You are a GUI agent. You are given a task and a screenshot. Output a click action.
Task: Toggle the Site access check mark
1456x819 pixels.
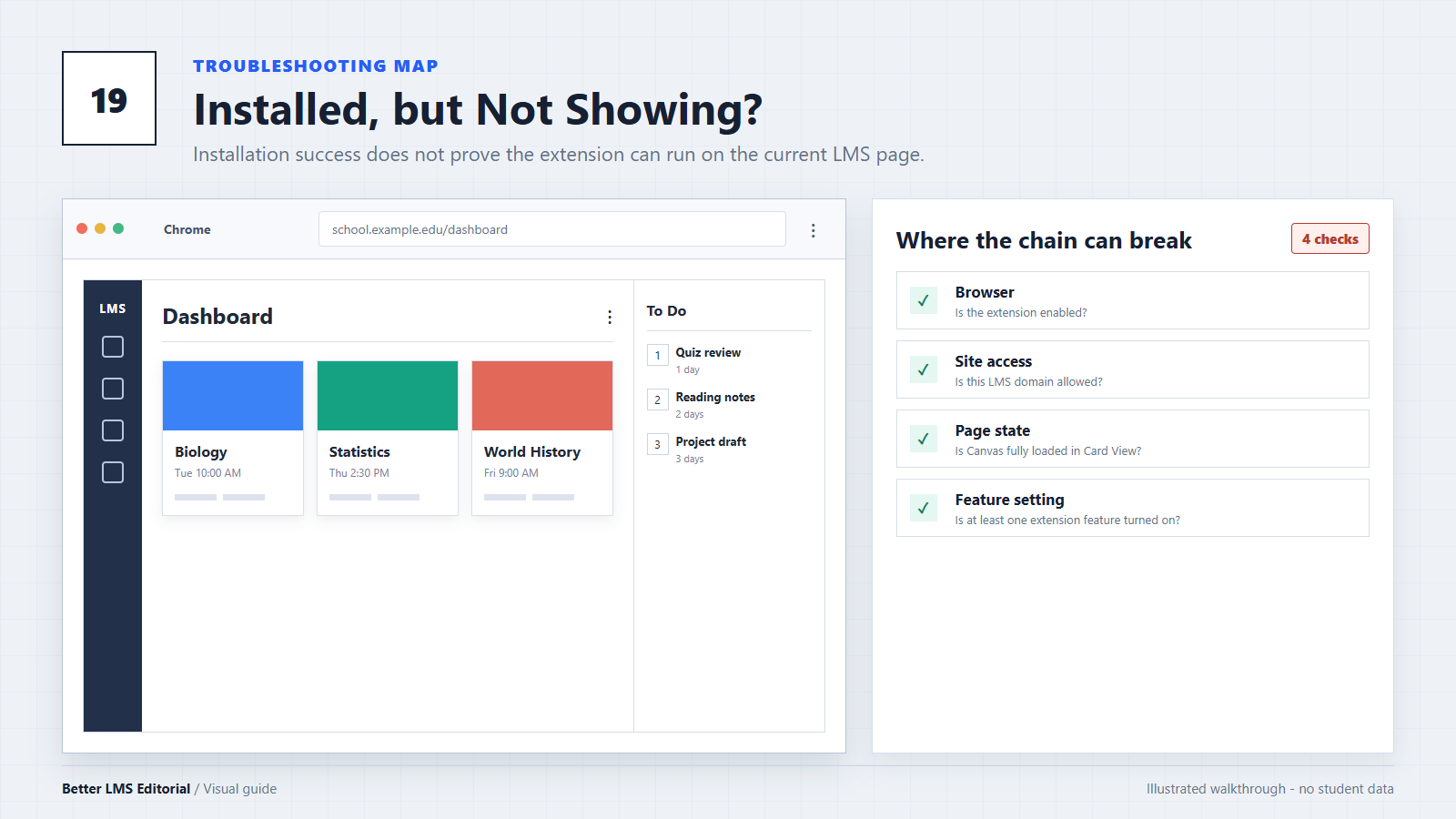point(924,369)
